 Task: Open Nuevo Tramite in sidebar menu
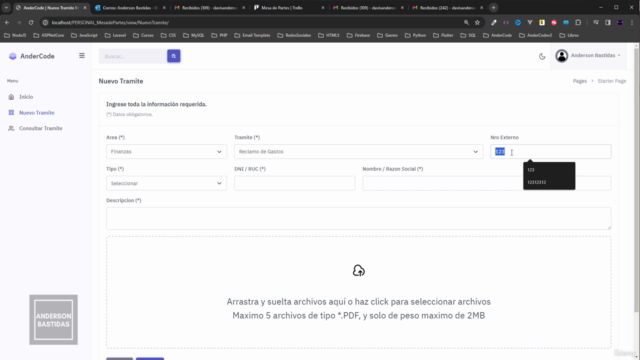37,113
